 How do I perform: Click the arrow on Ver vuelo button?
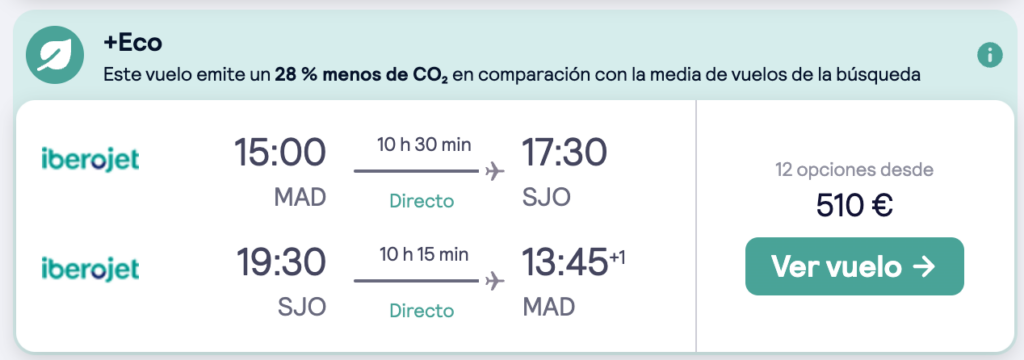pos(924,267)
